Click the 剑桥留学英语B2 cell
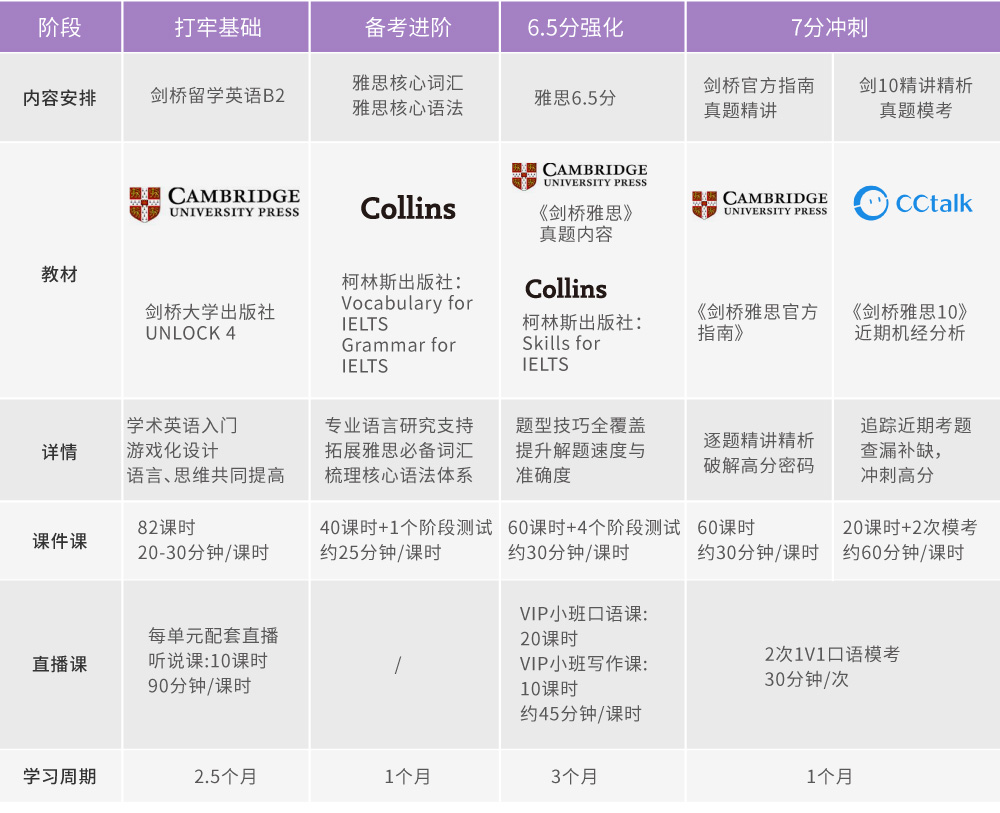Viewport: 1000px width, 813px height. click(x=217, y=97)
